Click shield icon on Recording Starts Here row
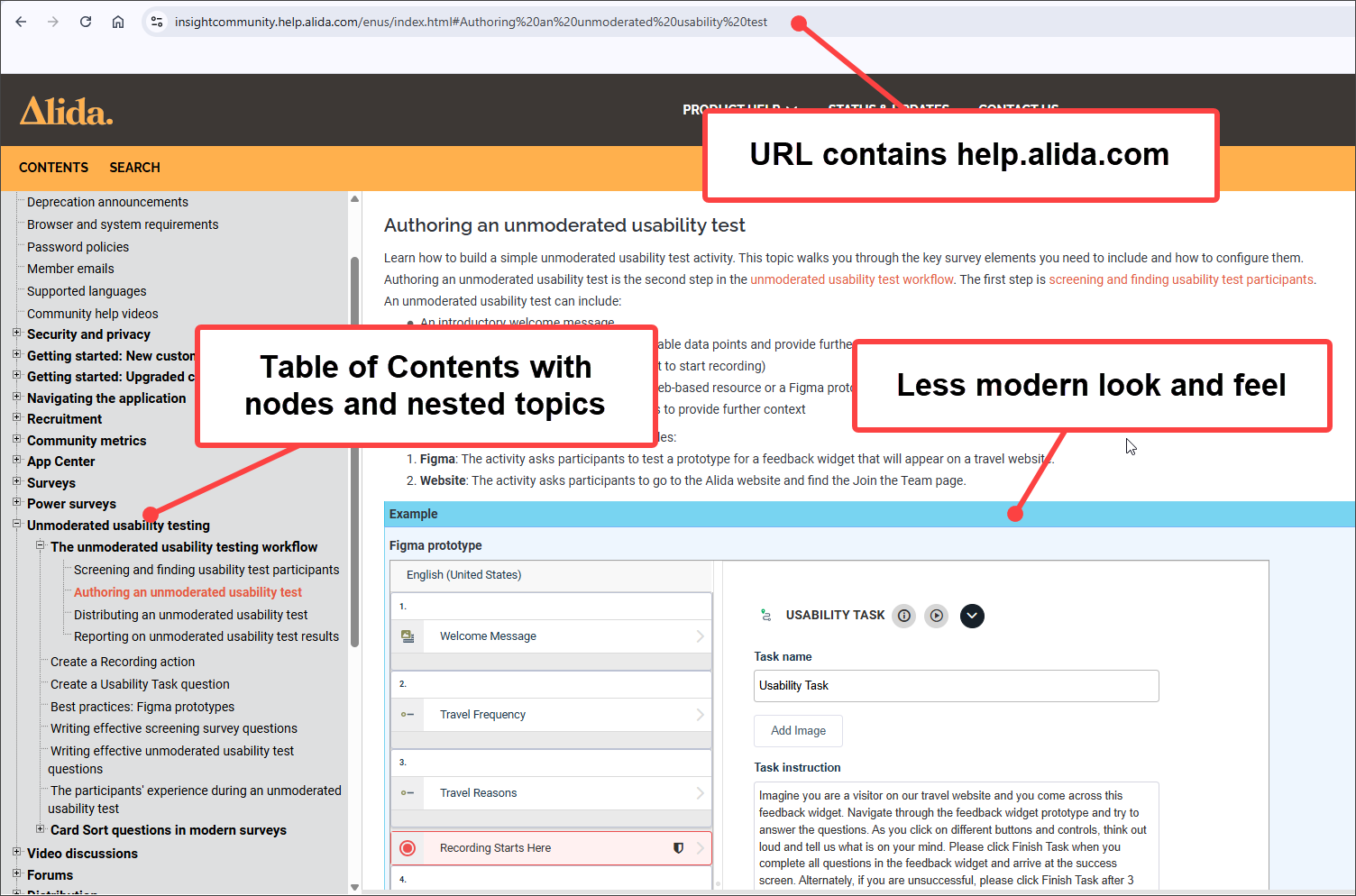 679,848
